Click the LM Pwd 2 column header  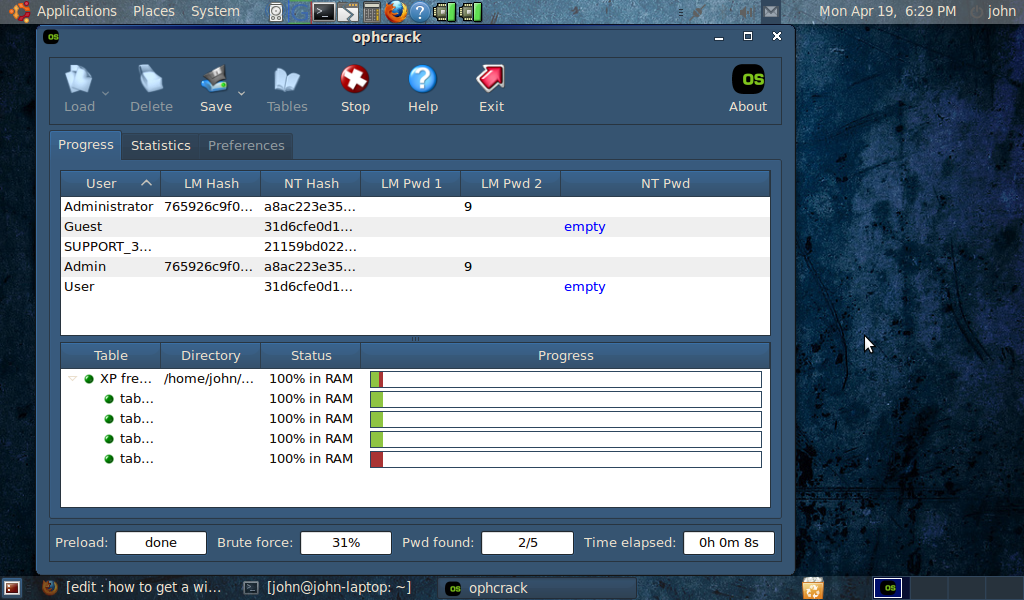(x=511, y=183)
